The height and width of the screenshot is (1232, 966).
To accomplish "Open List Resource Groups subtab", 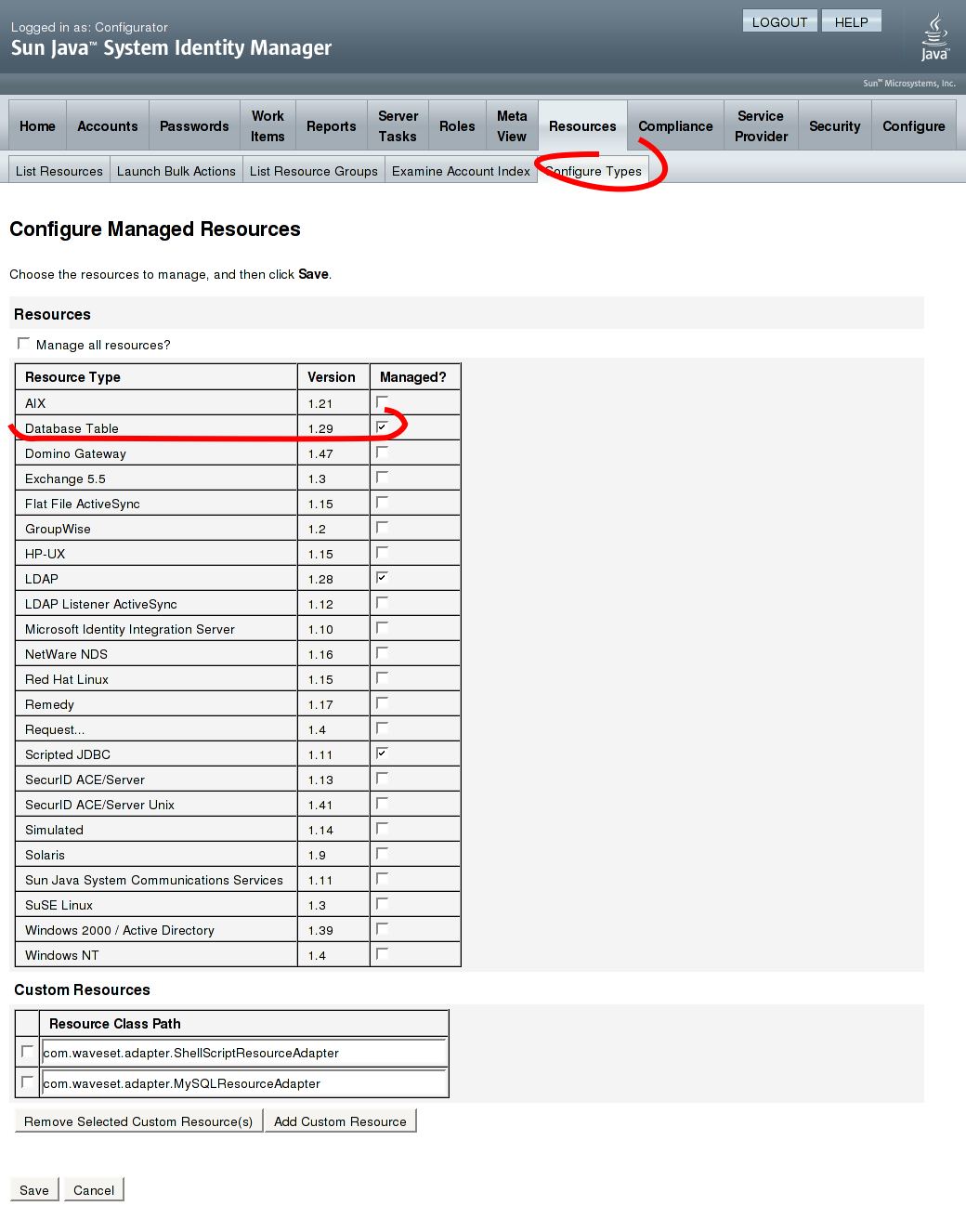I will pyautogui.click(x=314, y=171).
